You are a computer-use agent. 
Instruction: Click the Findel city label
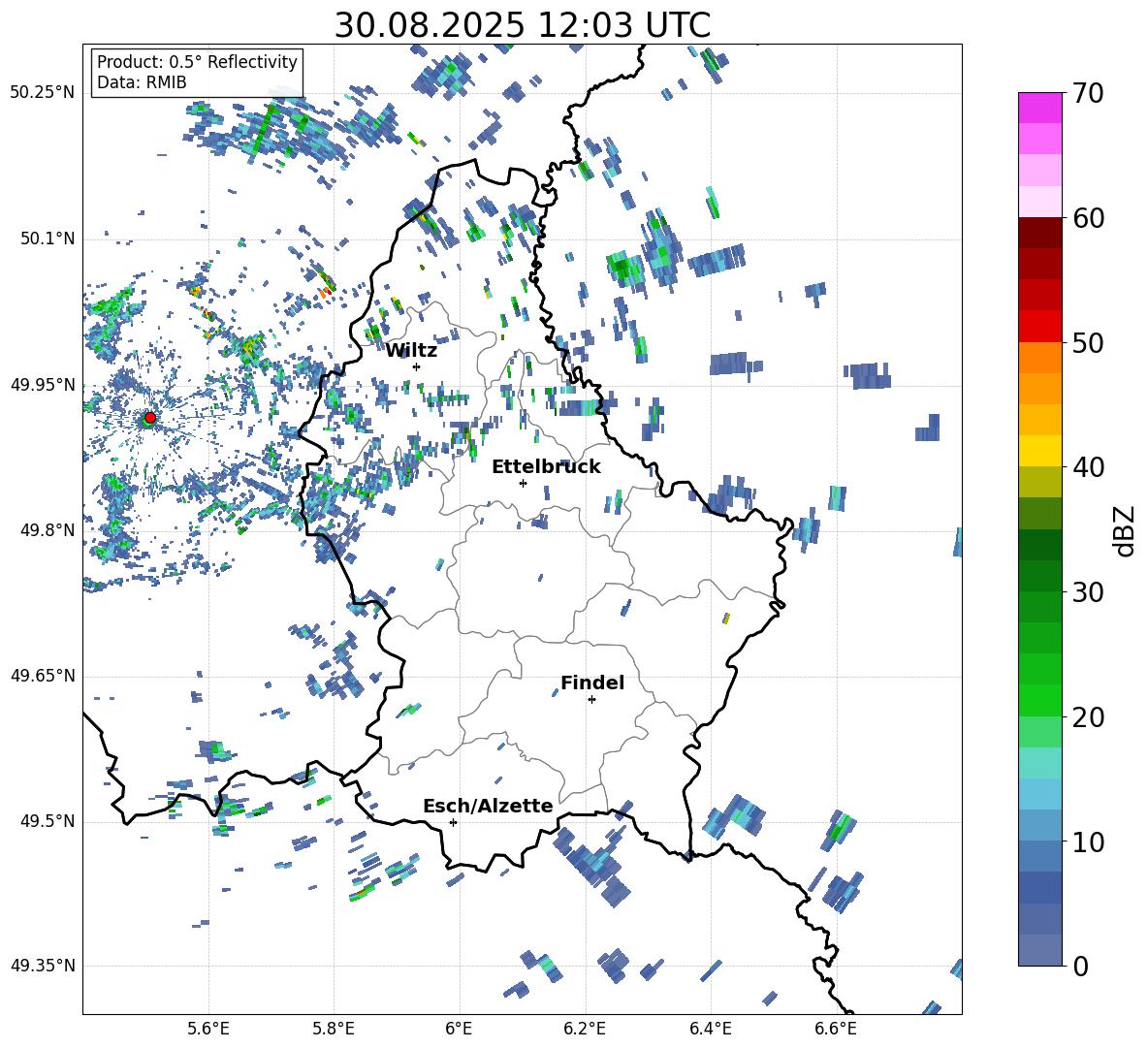pyautogui.click(x=592, y=683)
